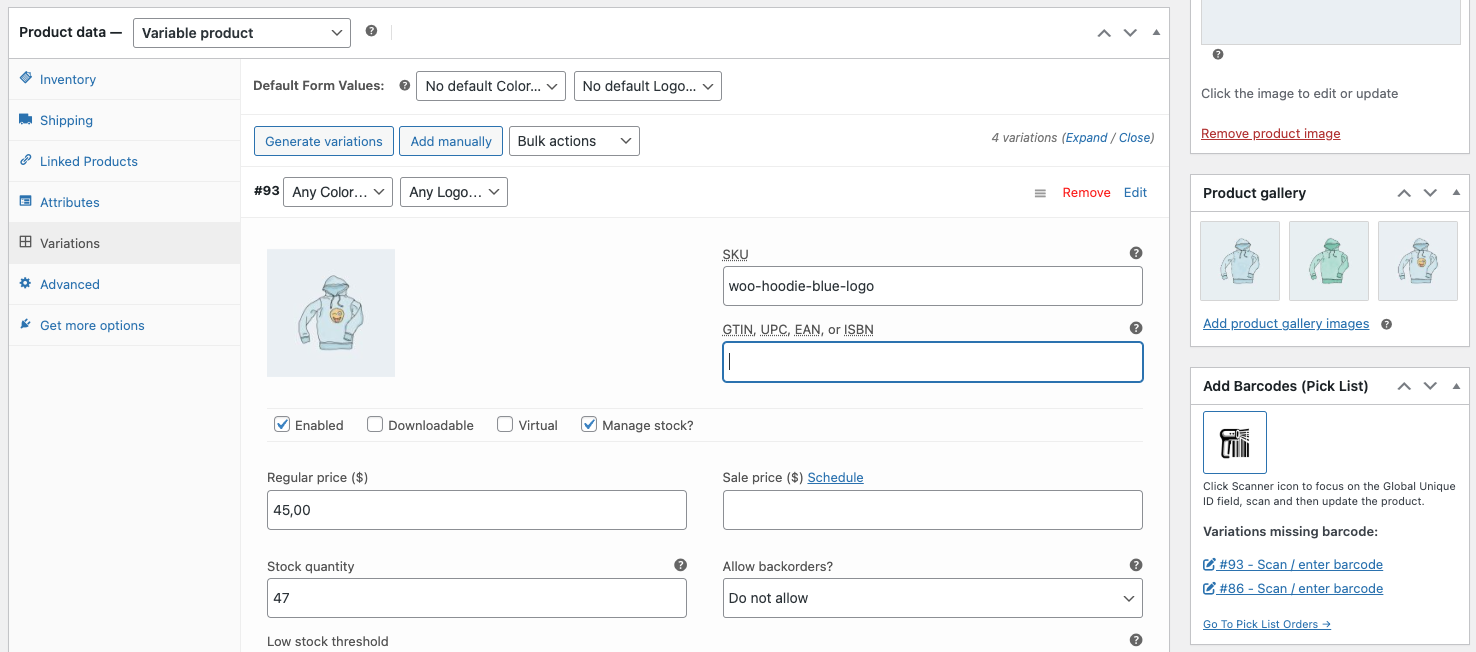
Task: Click the drag-handle icon on variation #93
Action: click(x=1039, y=192)
